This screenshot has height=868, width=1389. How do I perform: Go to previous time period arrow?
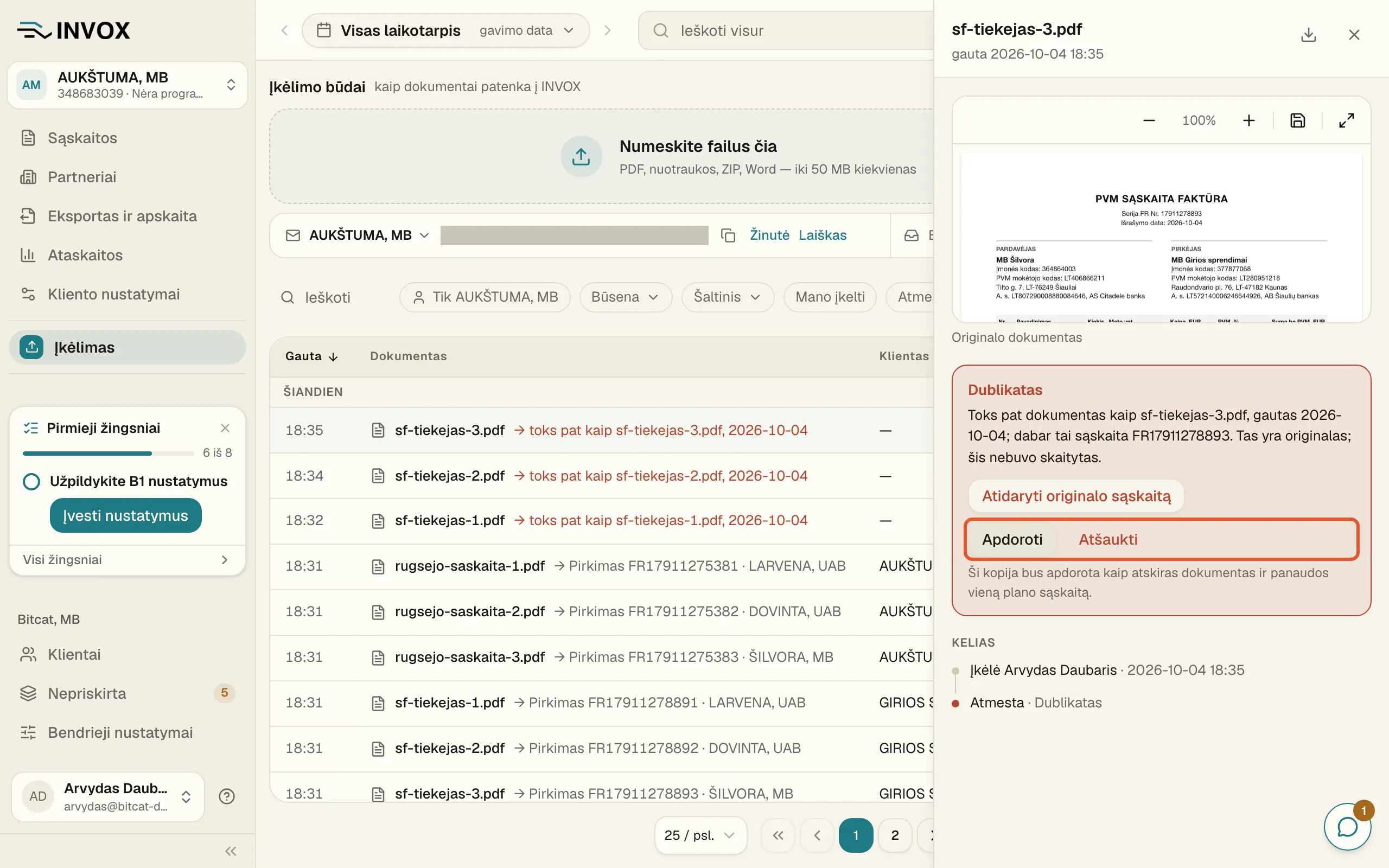285,30
